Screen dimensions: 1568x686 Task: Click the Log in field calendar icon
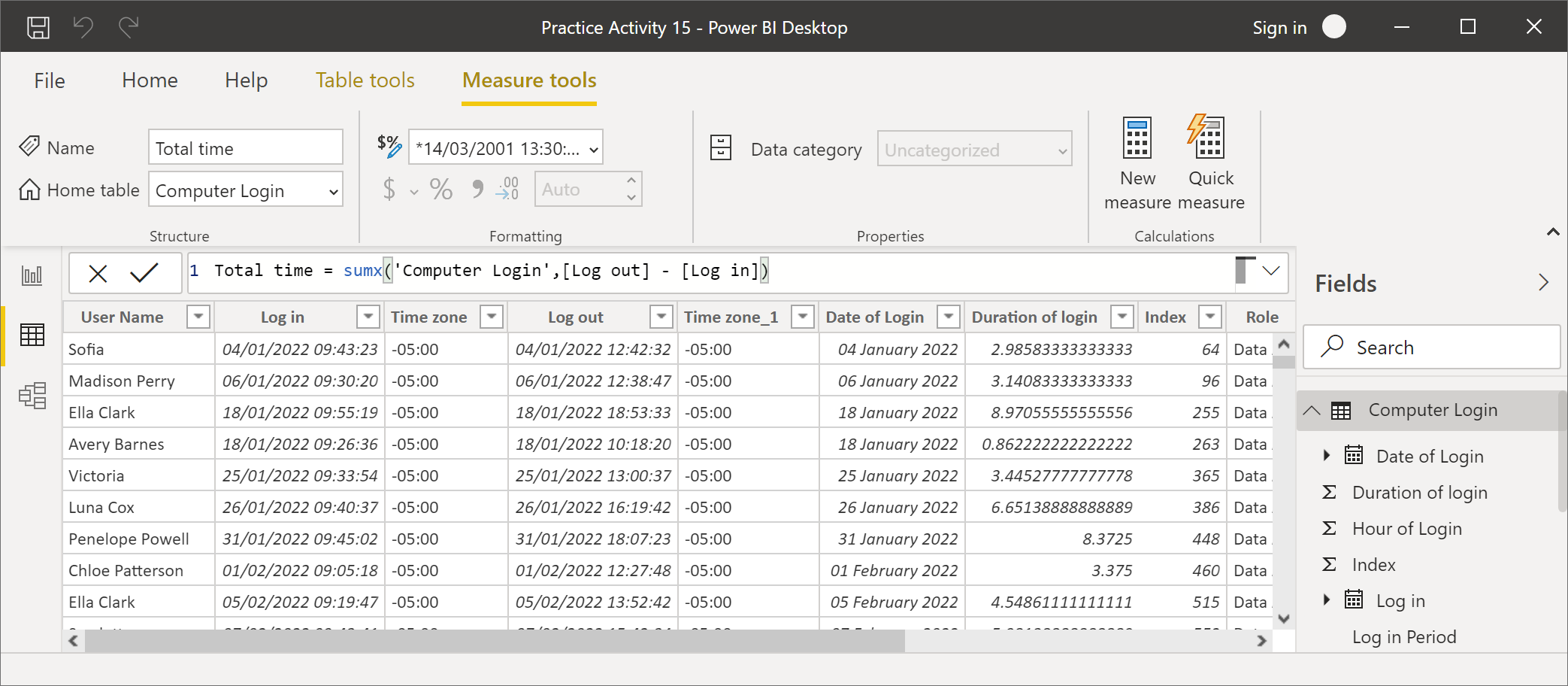(x=1354, y=599)
